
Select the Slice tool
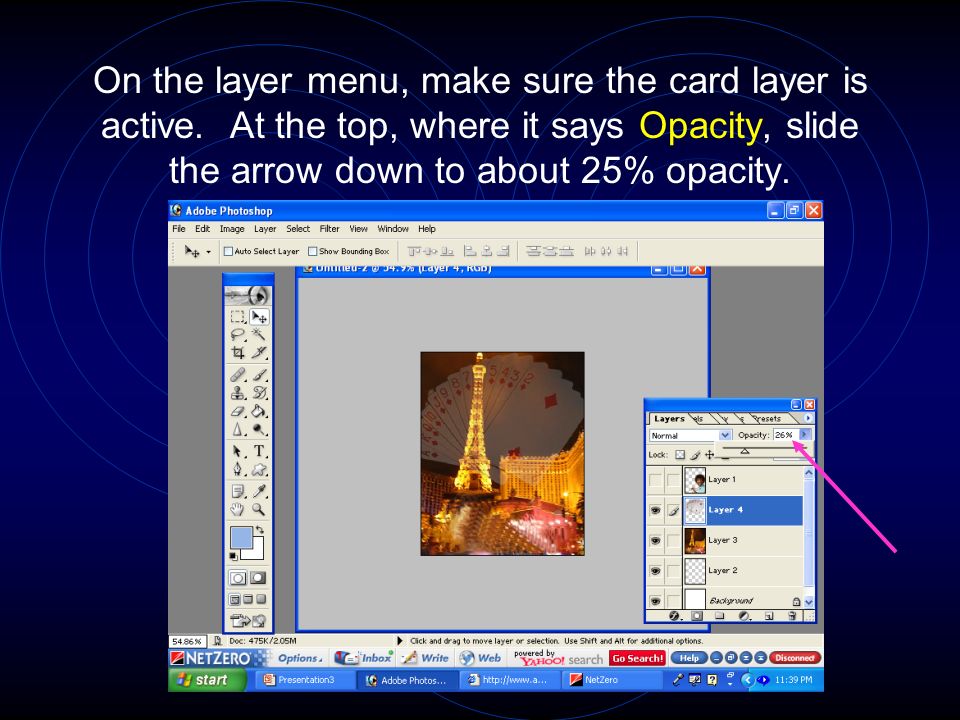pyautogui.click(x=259, y=352)
